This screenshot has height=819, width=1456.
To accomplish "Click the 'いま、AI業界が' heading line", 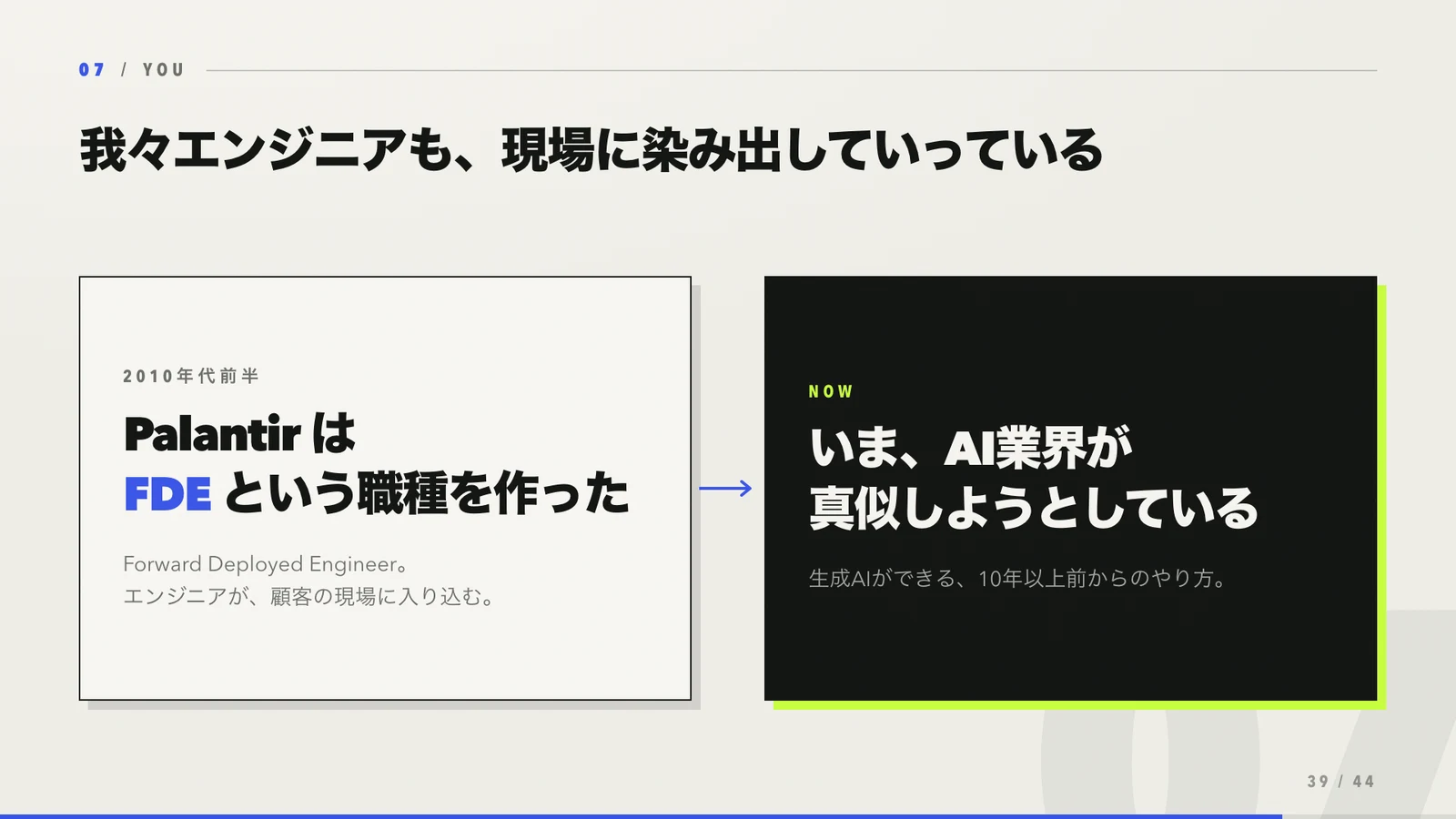I will (x=971, y=448).
